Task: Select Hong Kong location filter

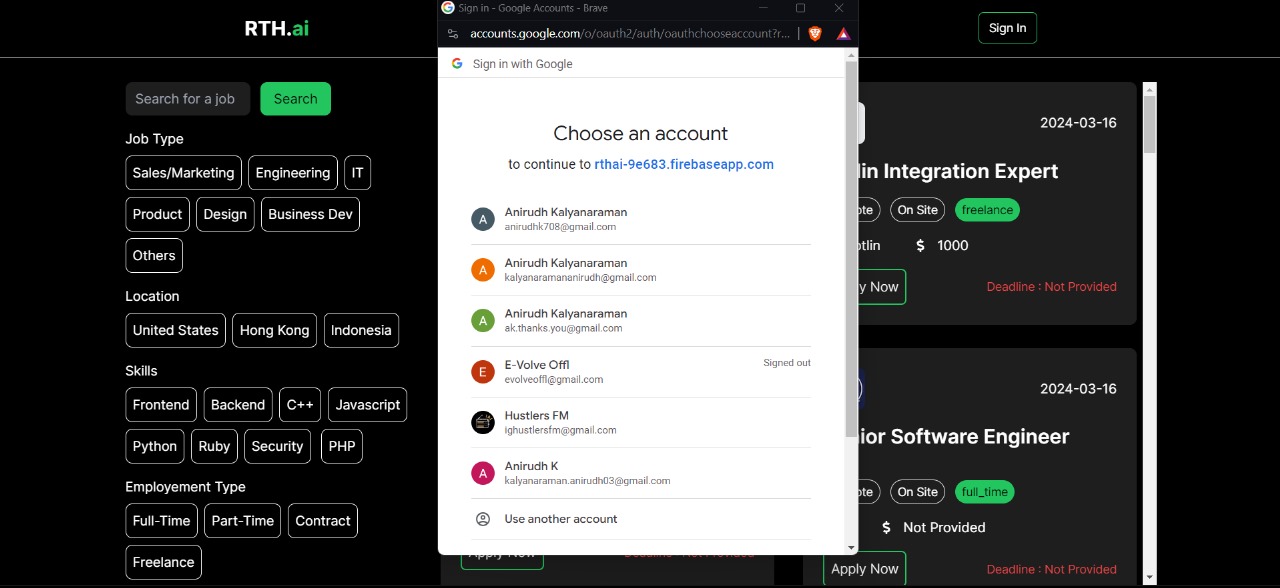Action: coord(274,330)
